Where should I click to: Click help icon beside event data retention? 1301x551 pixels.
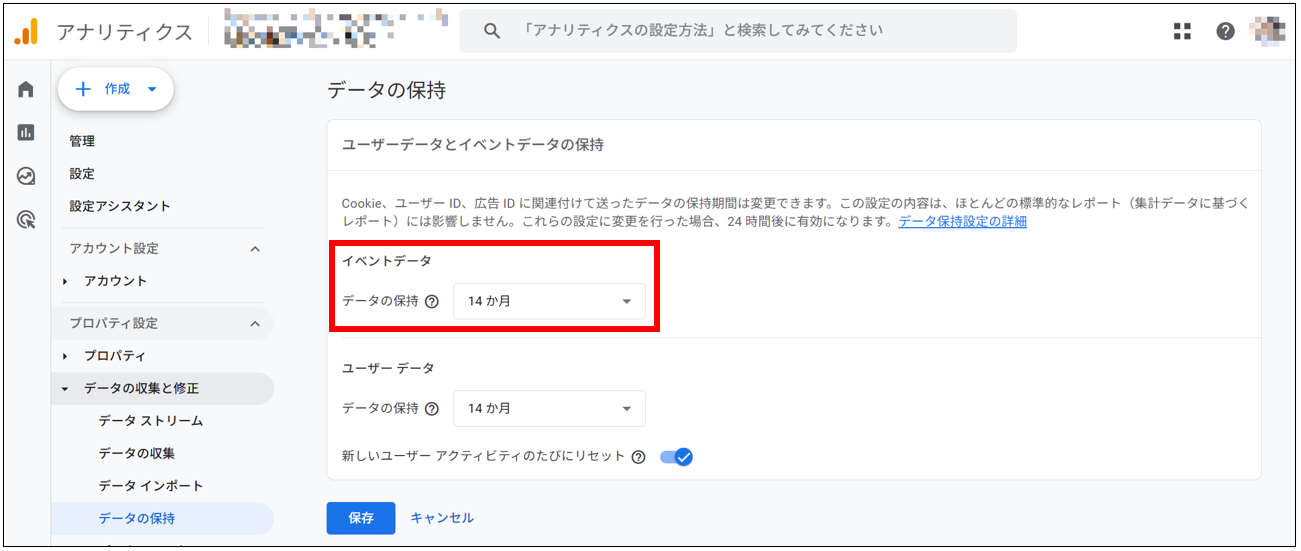(x=432, y=301)
